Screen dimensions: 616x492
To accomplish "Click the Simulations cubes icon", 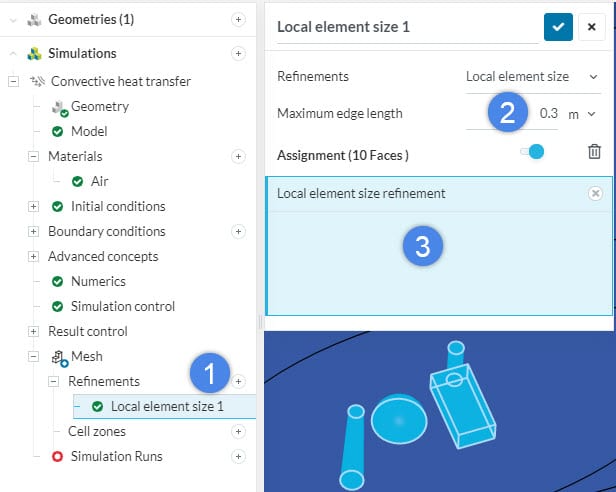I will coord(34,54).
